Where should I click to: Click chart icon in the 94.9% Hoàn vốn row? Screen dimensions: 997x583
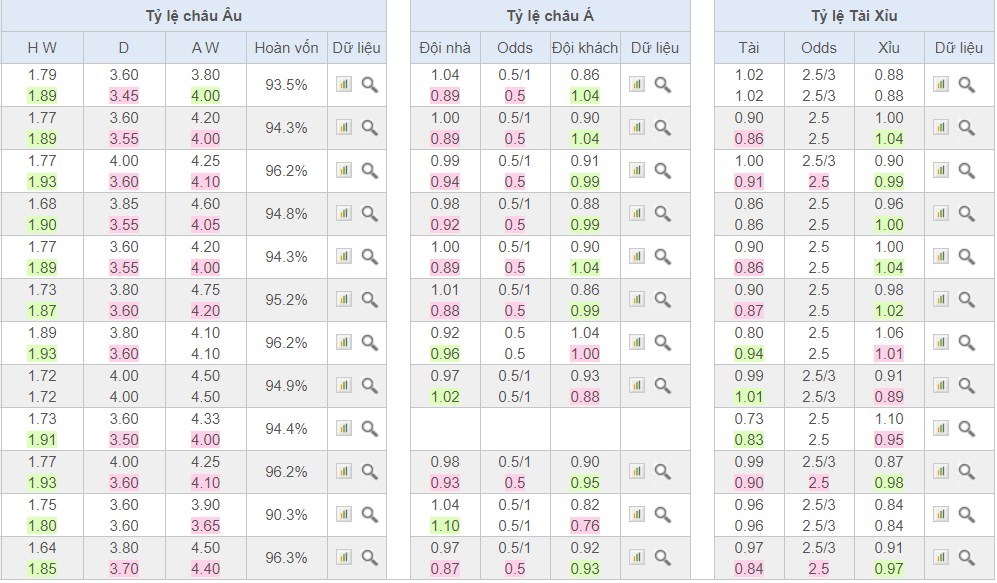point(343,386)
